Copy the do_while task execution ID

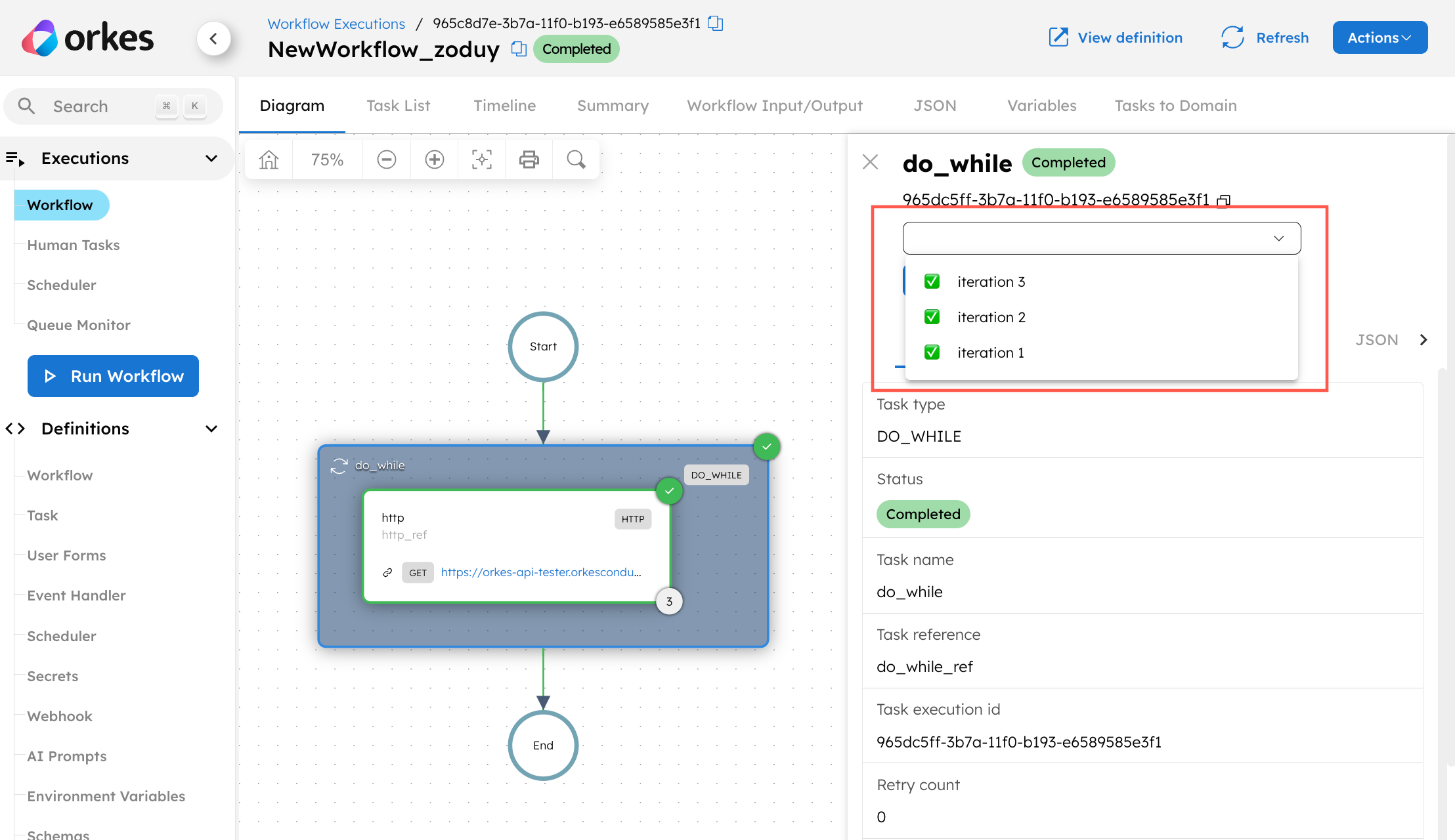tap(1224, 200)
